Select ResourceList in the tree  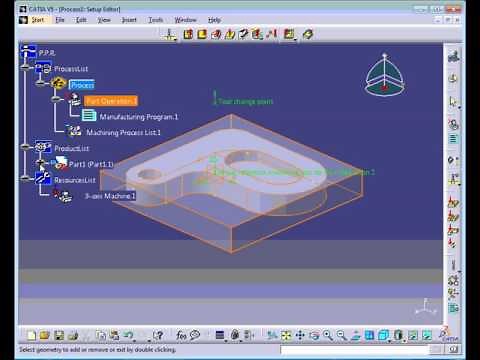coord(75,180)
